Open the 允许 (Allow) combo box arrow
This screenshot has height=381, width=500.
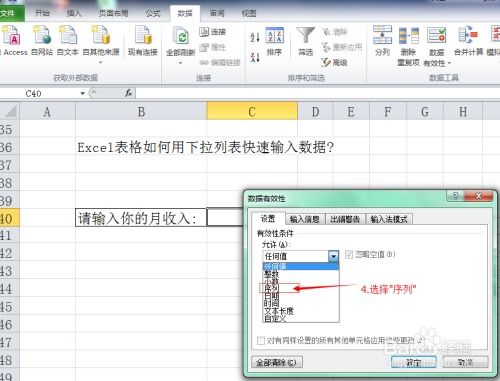pyautogui.click(x=333, y=256)
